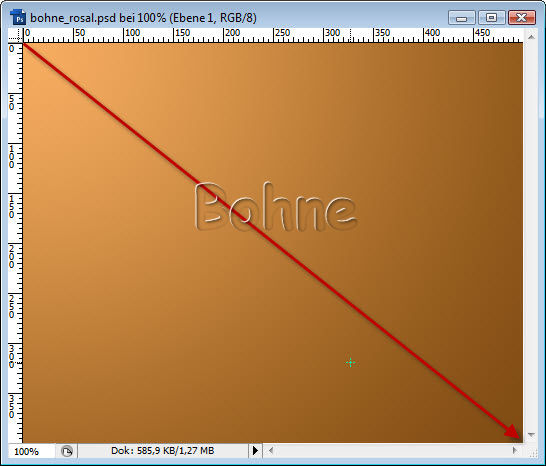546x466 pixels.
Task: Maximize the bohne_rosal.psd document window
Action: tap(491, 18)
